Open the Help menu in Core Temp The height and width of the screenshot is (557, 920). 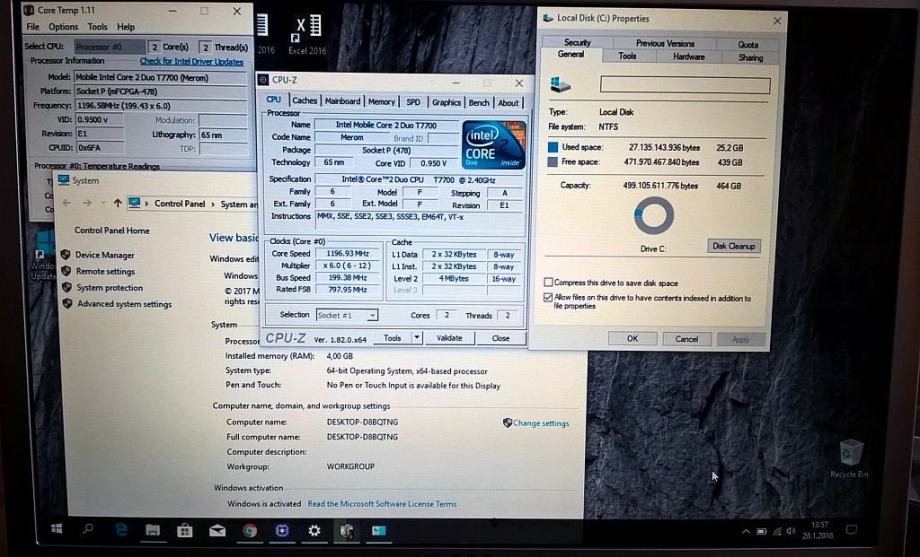126,27
